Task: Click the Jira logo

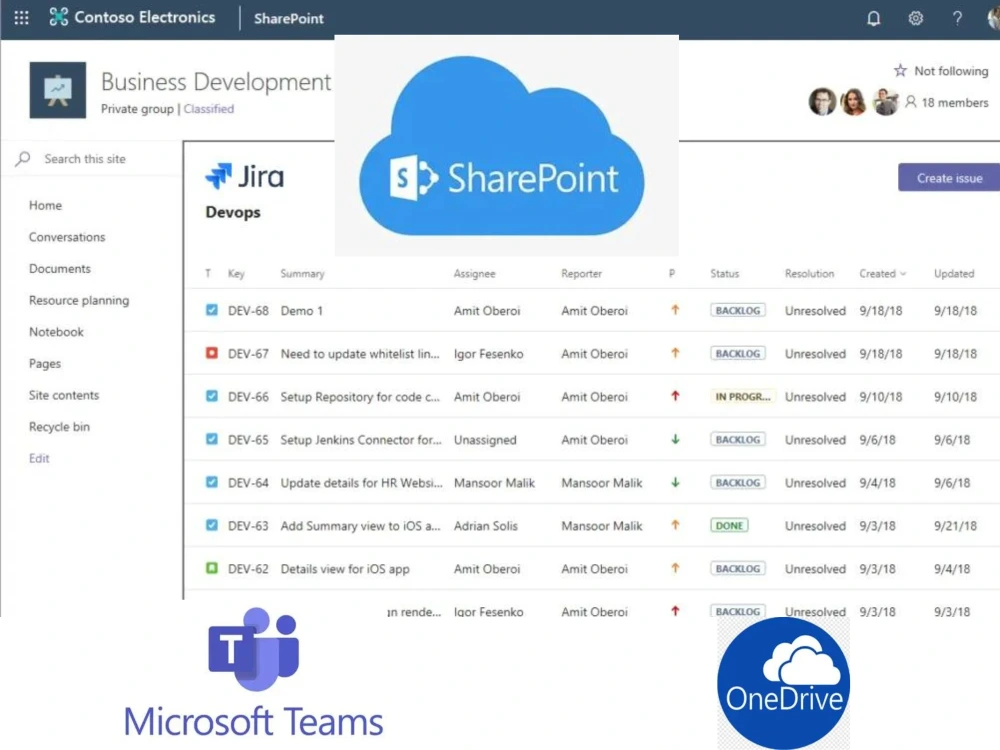Action: (245, 177)
